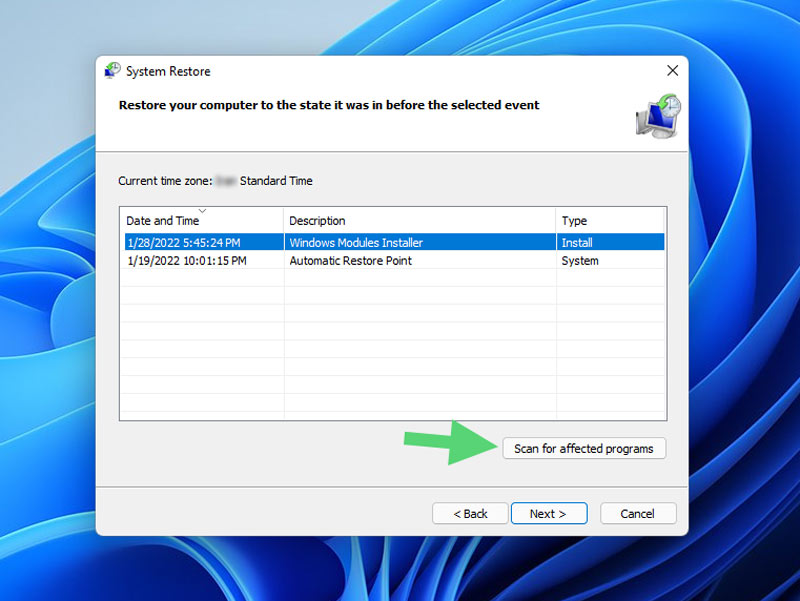800x601 pixels.
Task: Click the System Restore title bar icon
Action: [x=113, y=71]
